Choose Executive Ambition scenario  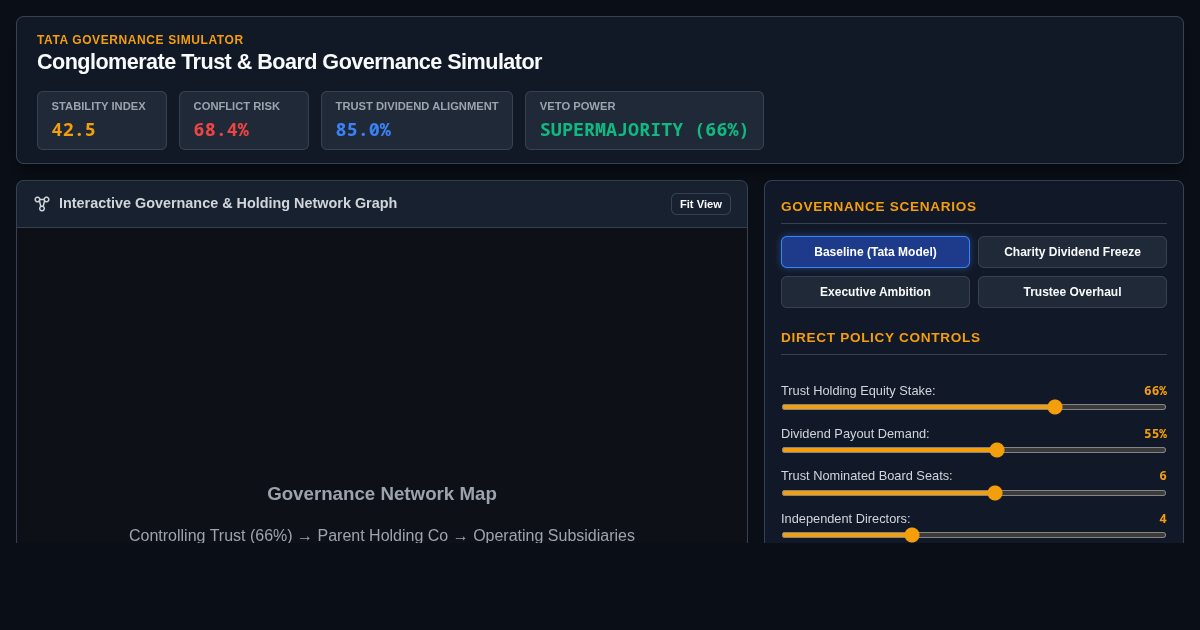point(875,292)
